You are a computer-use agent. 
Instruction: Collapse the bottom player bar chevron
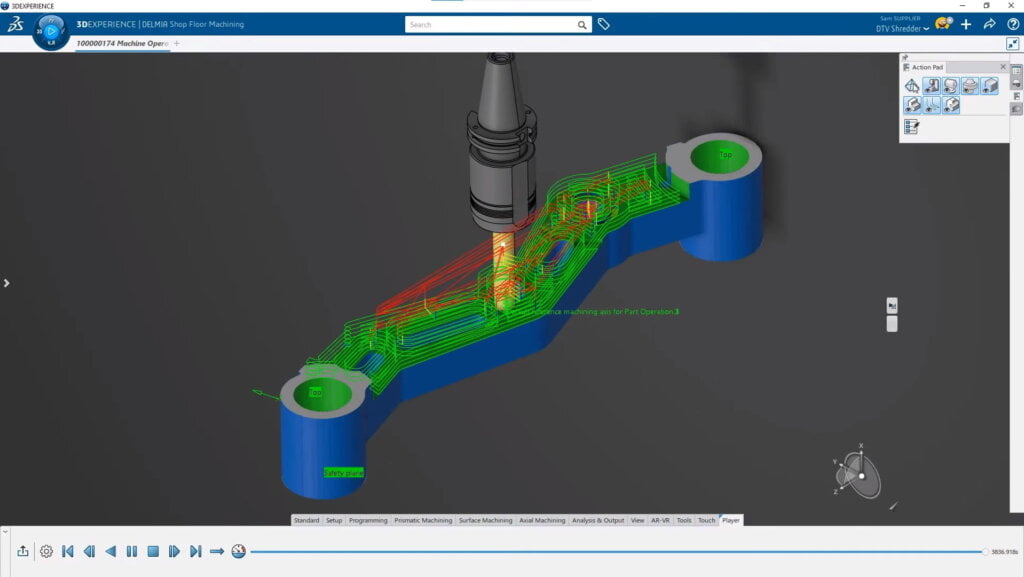[5, 531]
